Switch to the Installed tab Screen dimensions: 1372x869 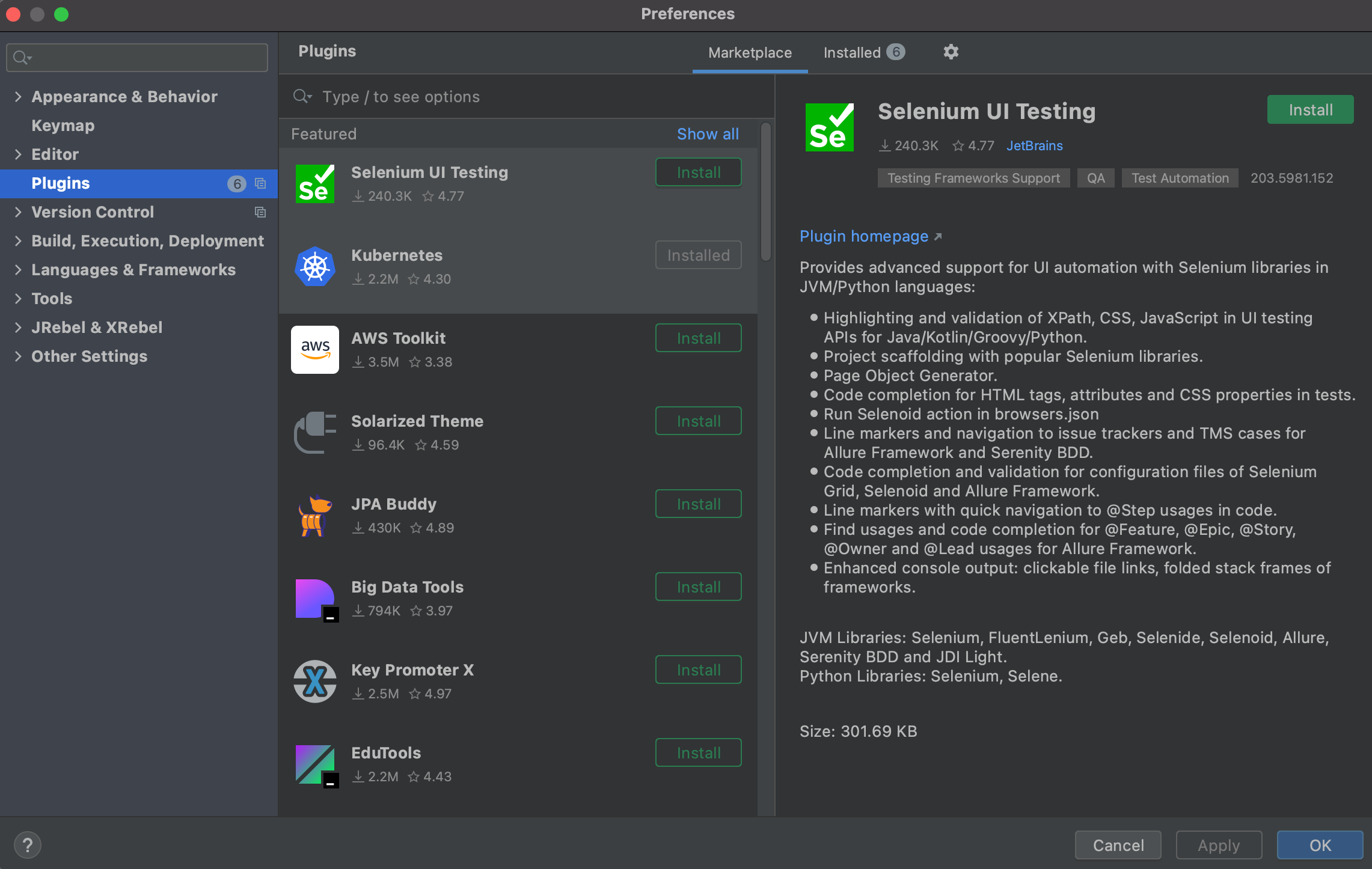click(x=863, y=52)
